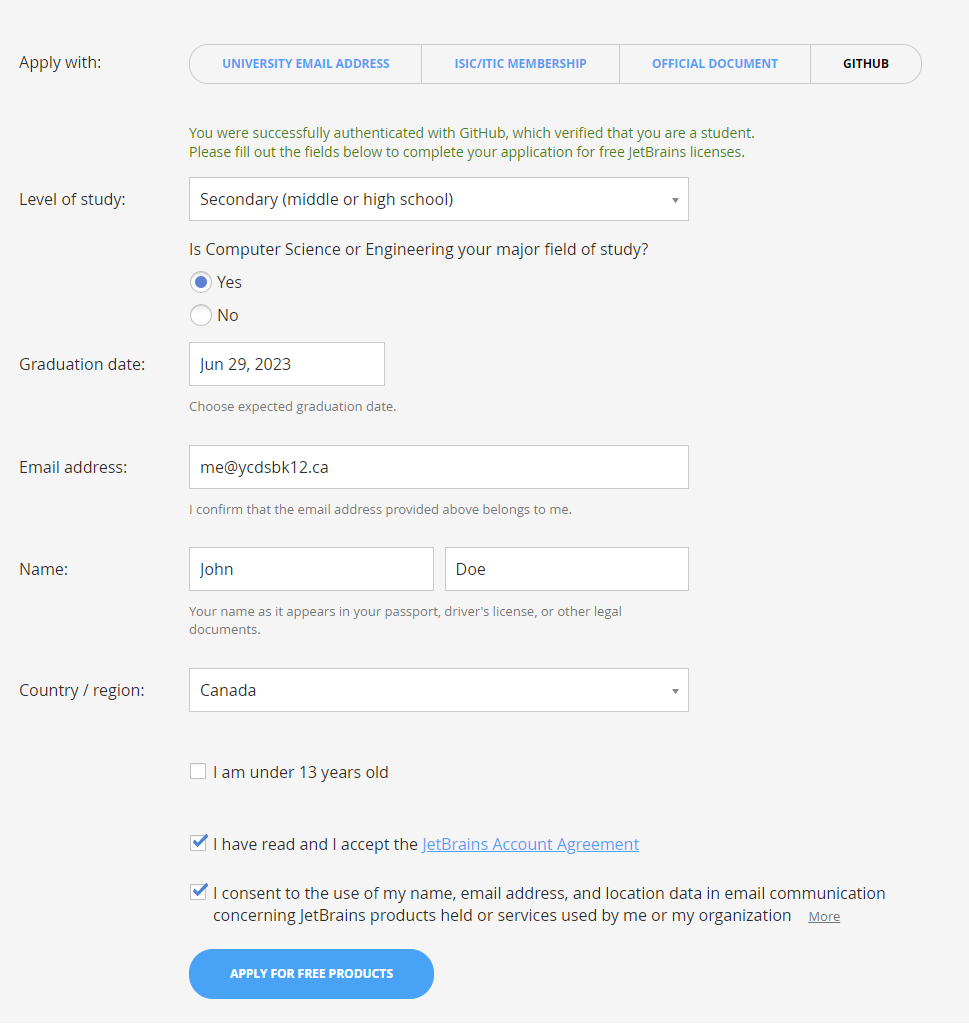Select the OFFICIAL DOCUMENT application method
The width and height of the screenshot is (969, 1031).
click(714, 63)
